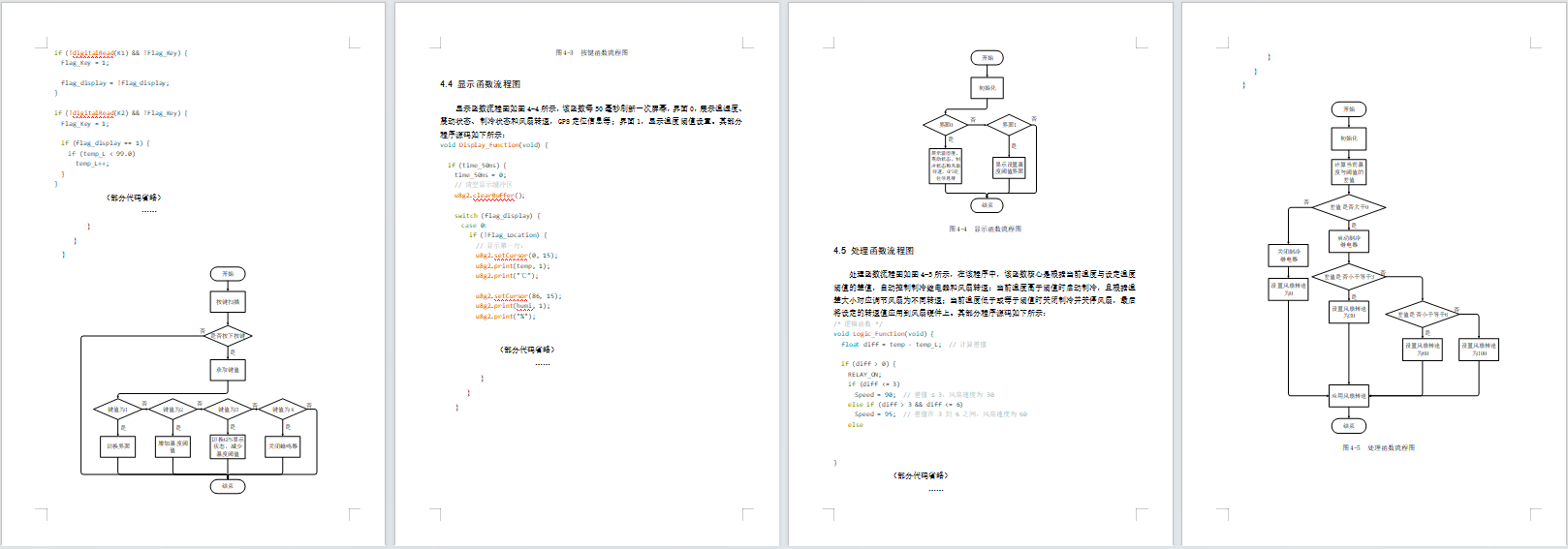
Task: Click the "开始" terminator on the fourth page
Action: (x=1349, y=109)
